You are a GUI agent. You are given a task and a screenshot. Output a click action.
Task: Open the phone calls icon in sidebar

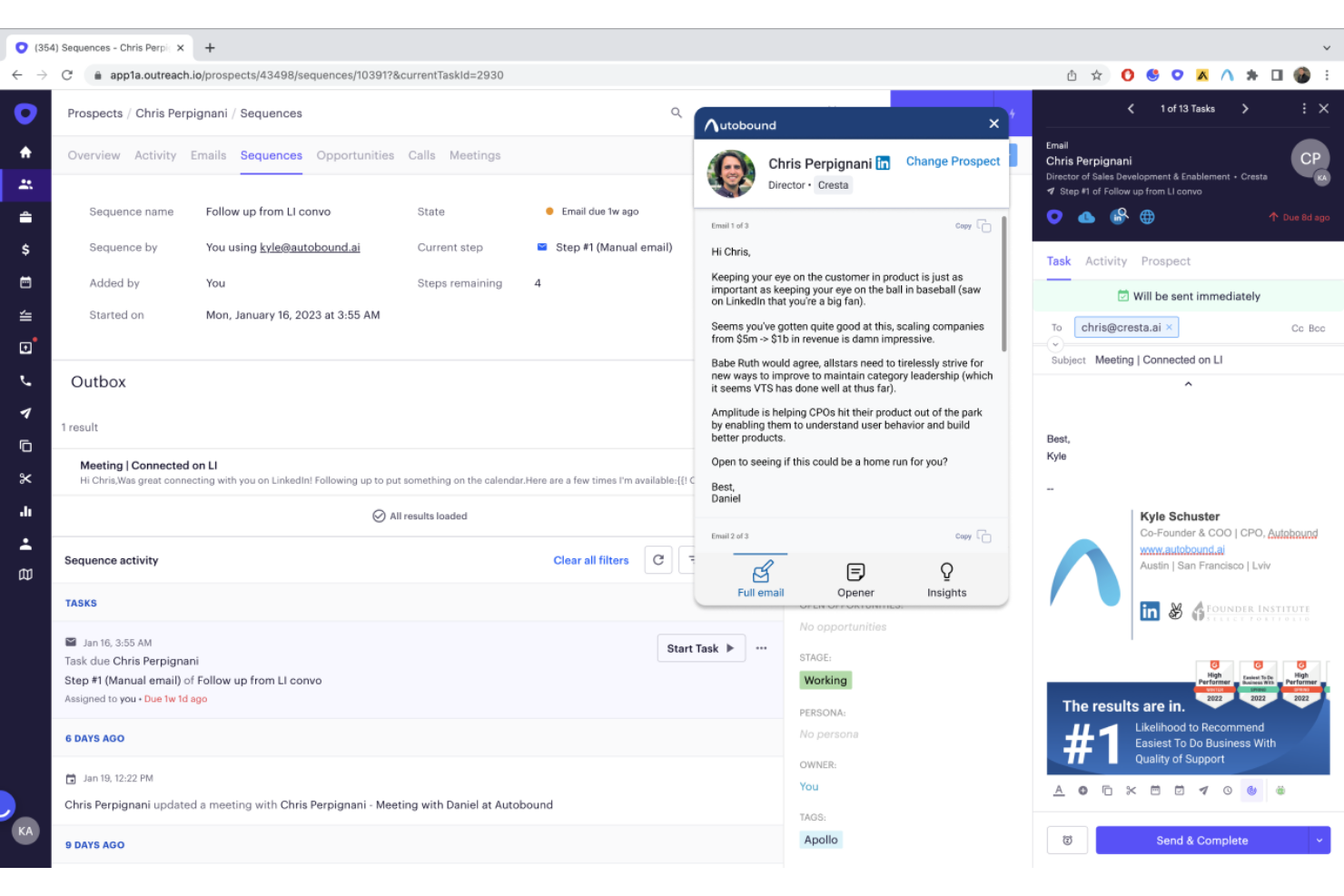(25, 380)
